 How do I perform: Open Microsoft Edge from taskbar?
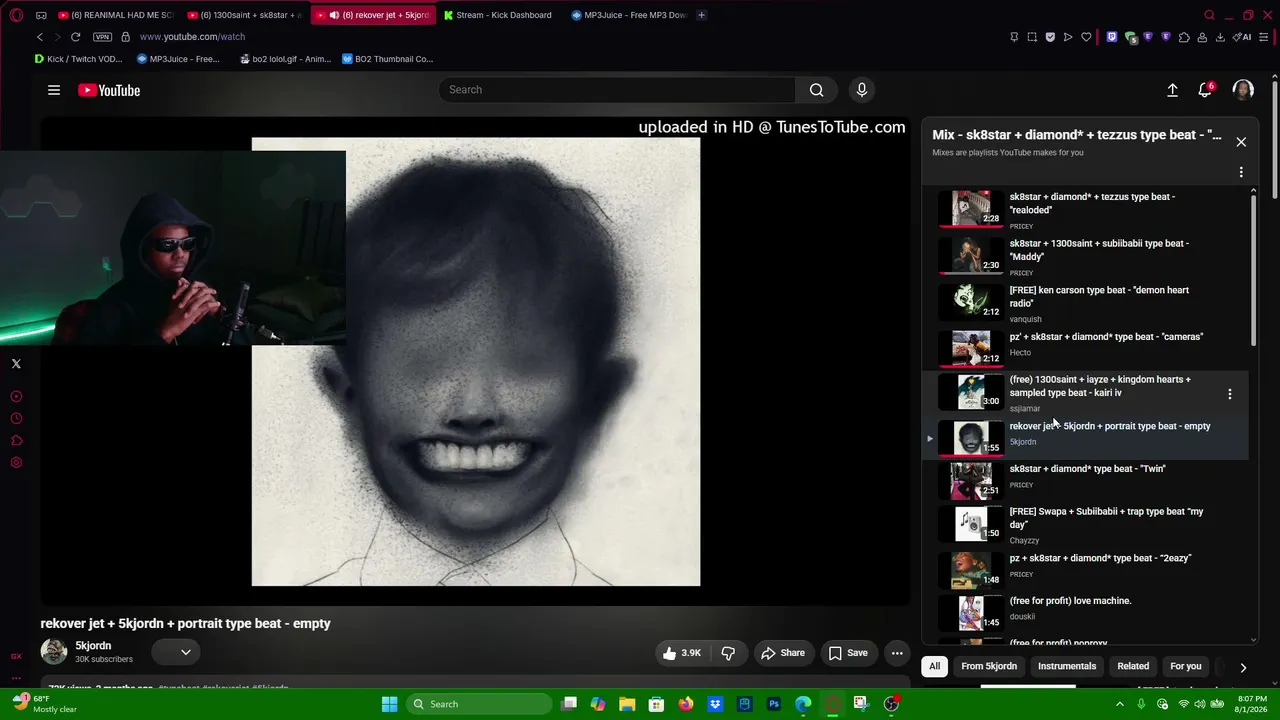[803, 704]
